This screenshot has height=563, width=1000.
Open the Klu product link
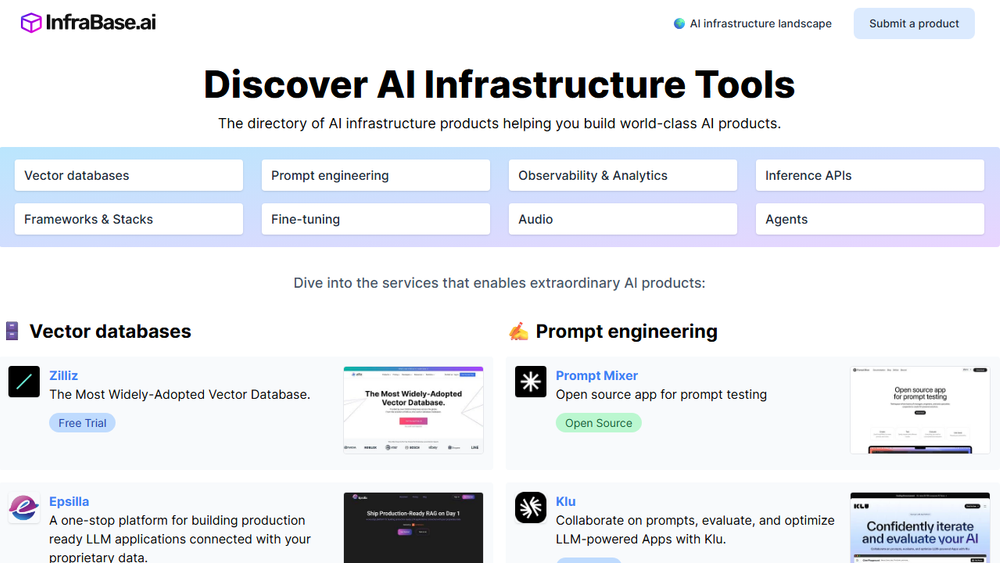[x=566, y=501]
